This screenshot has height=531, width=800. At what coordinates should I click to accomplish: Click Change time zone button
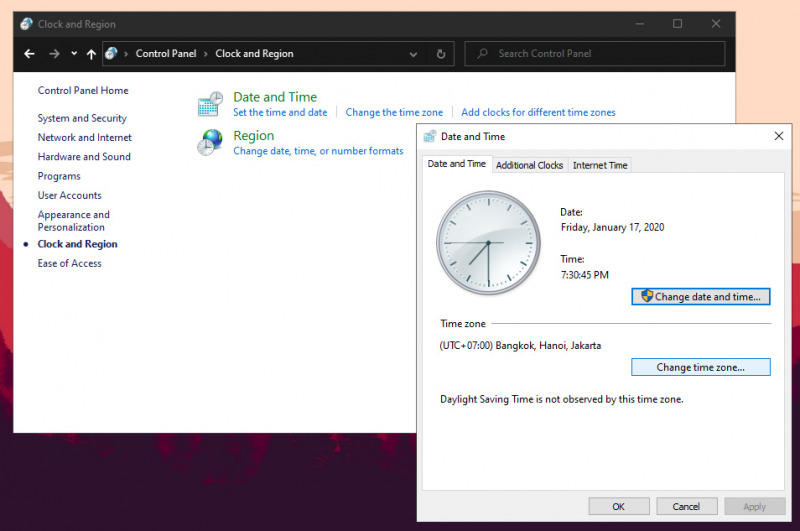tap(701, 367)
